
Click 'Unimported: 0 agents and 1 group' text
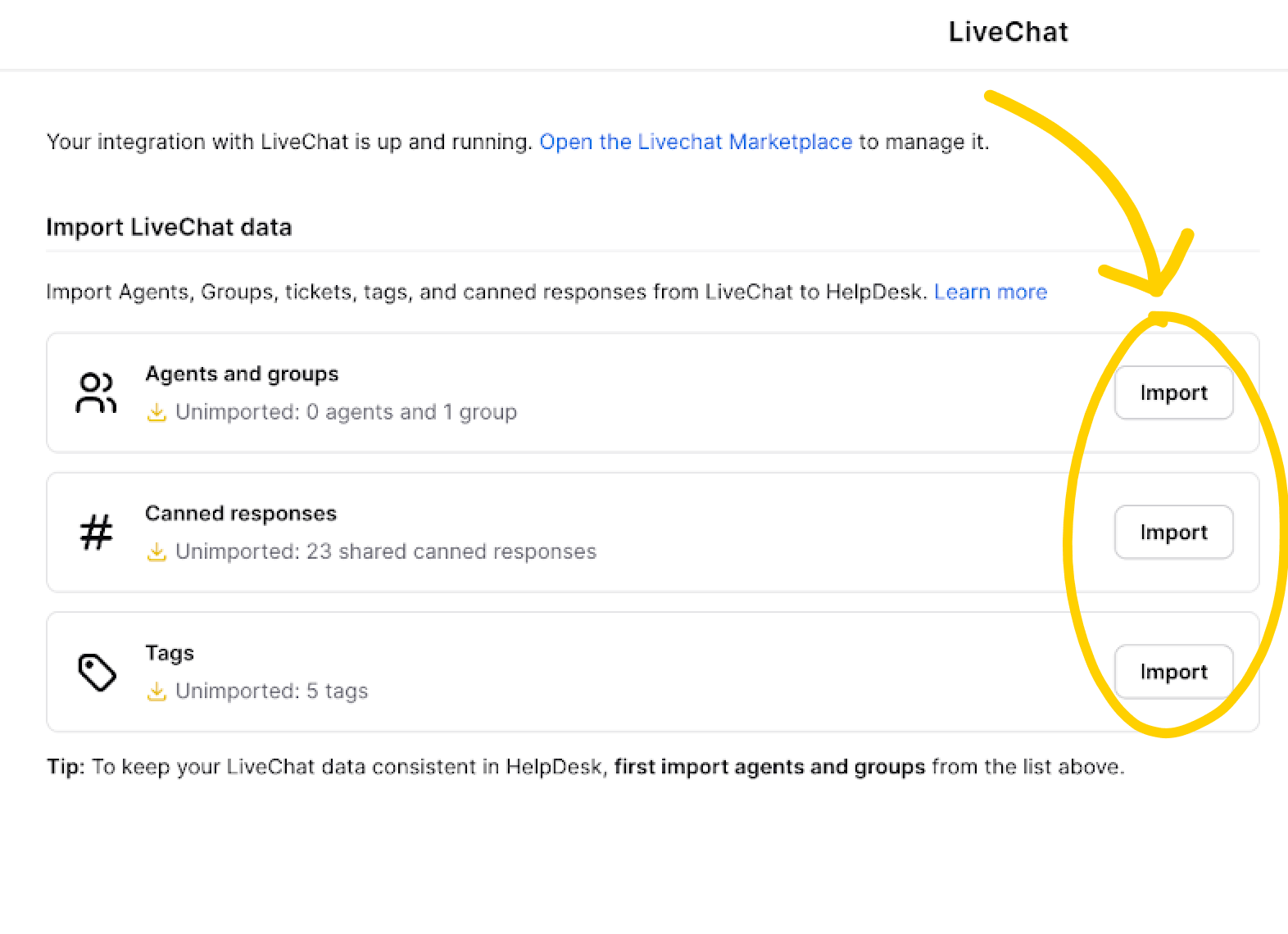[346, 412]
